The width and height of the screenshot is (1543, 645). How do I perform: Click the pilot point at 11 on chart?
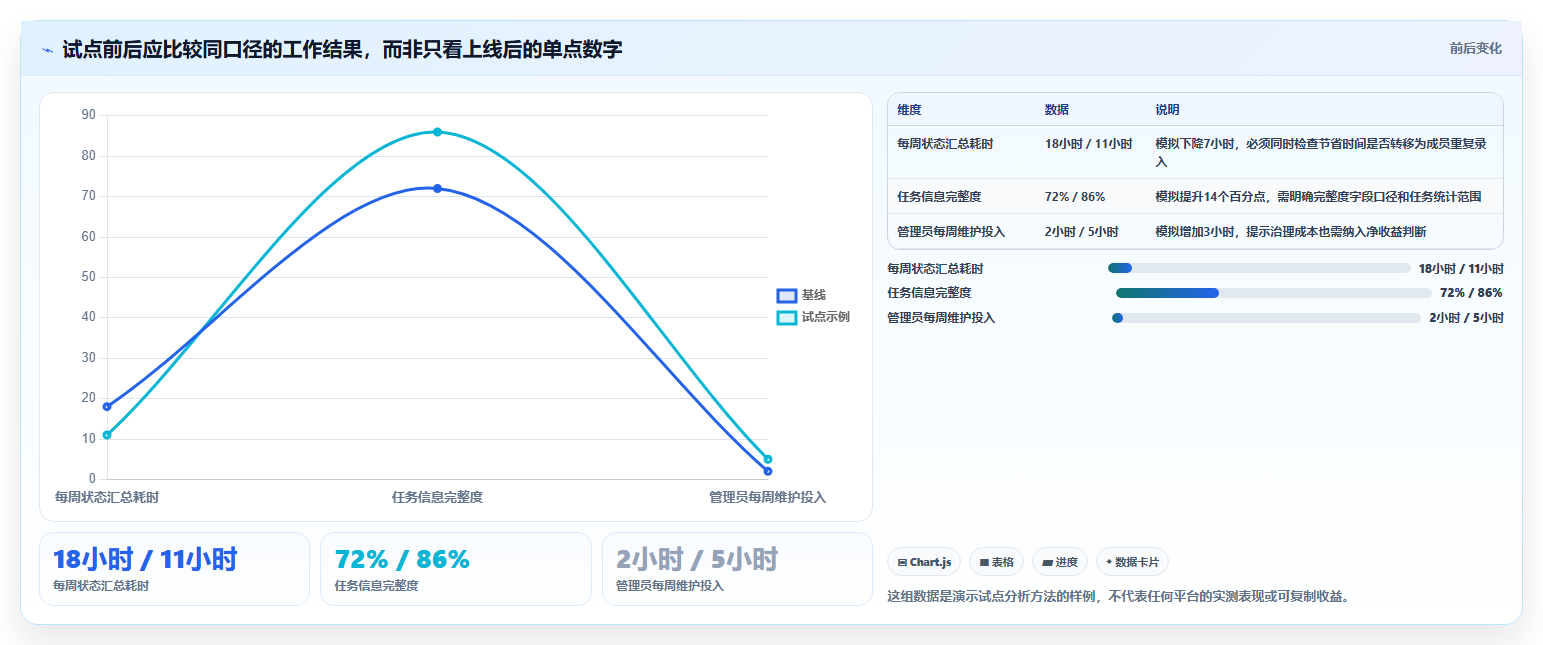pyautogui.click(x=107, y=435)
